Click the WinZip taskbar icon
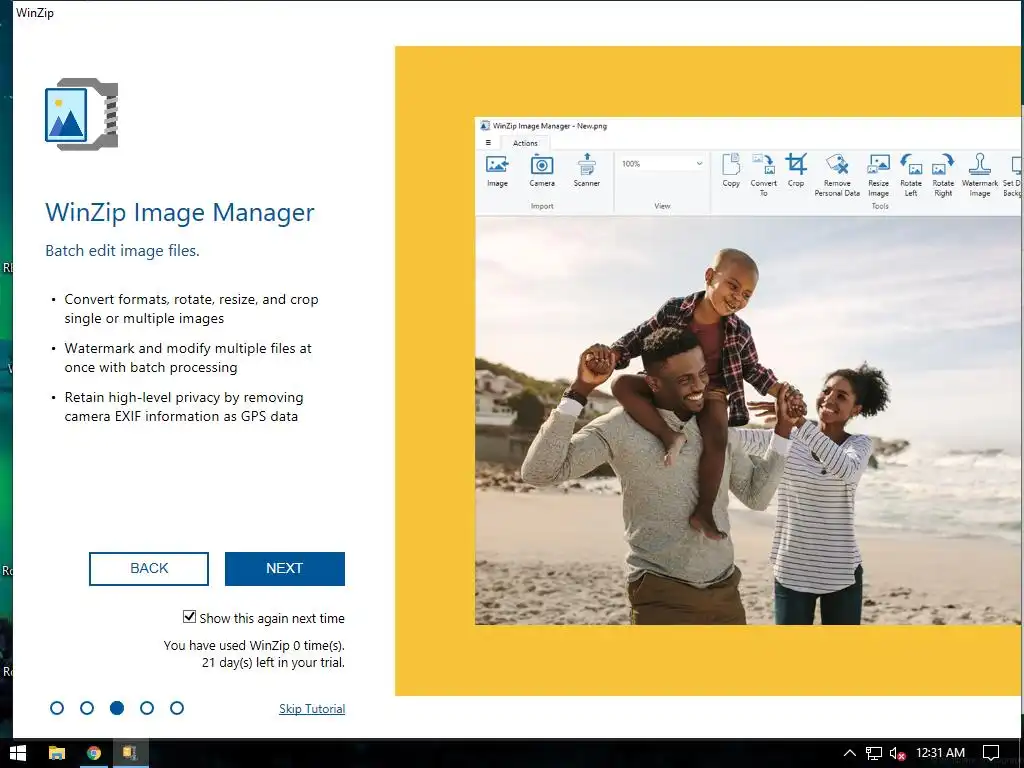 point(129,753)
